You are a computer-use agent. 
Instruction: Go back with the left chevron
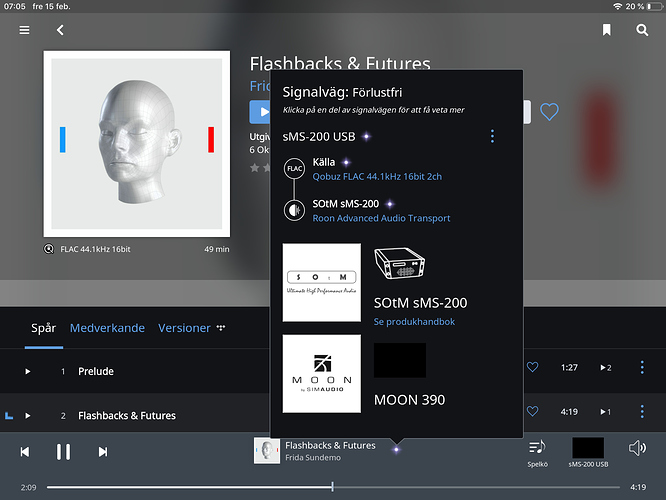[x=60, y=30]
